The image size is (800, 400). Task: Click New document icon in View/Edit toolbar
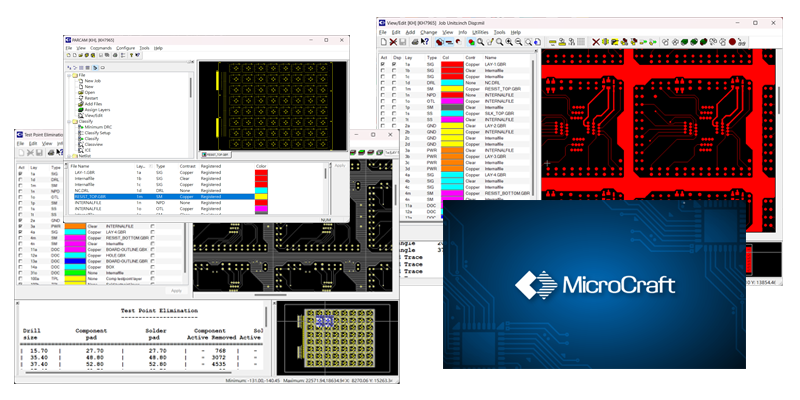tap(384, 42)
